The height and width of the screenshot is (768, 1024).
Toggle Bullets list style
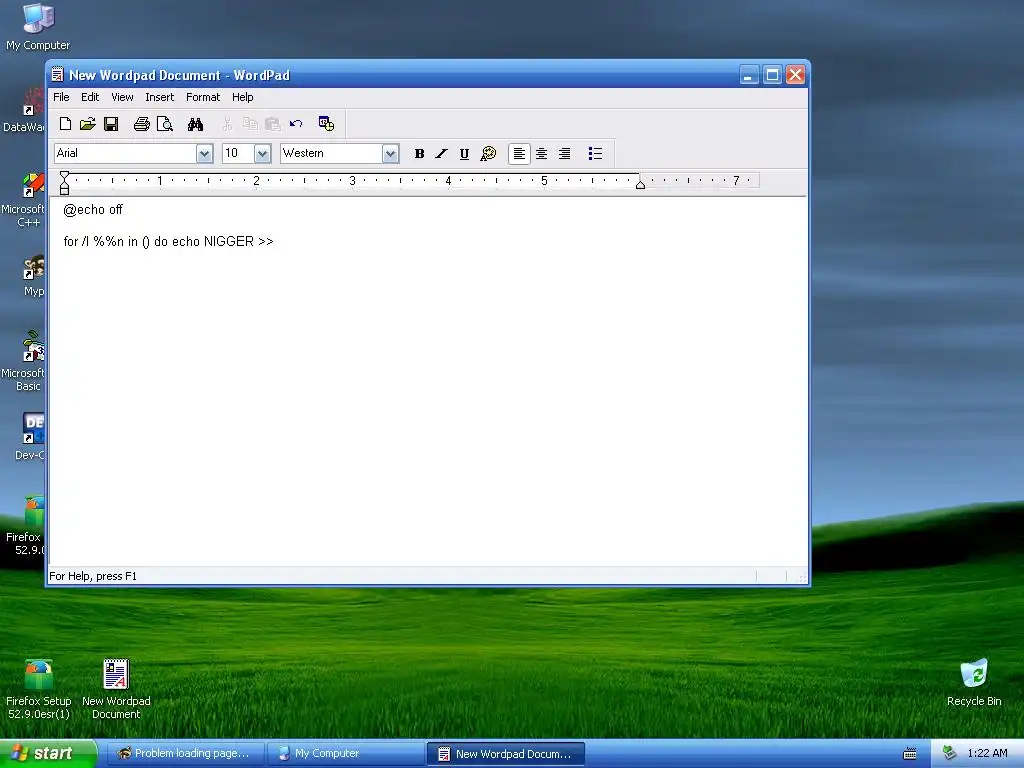tap(595, 153)
